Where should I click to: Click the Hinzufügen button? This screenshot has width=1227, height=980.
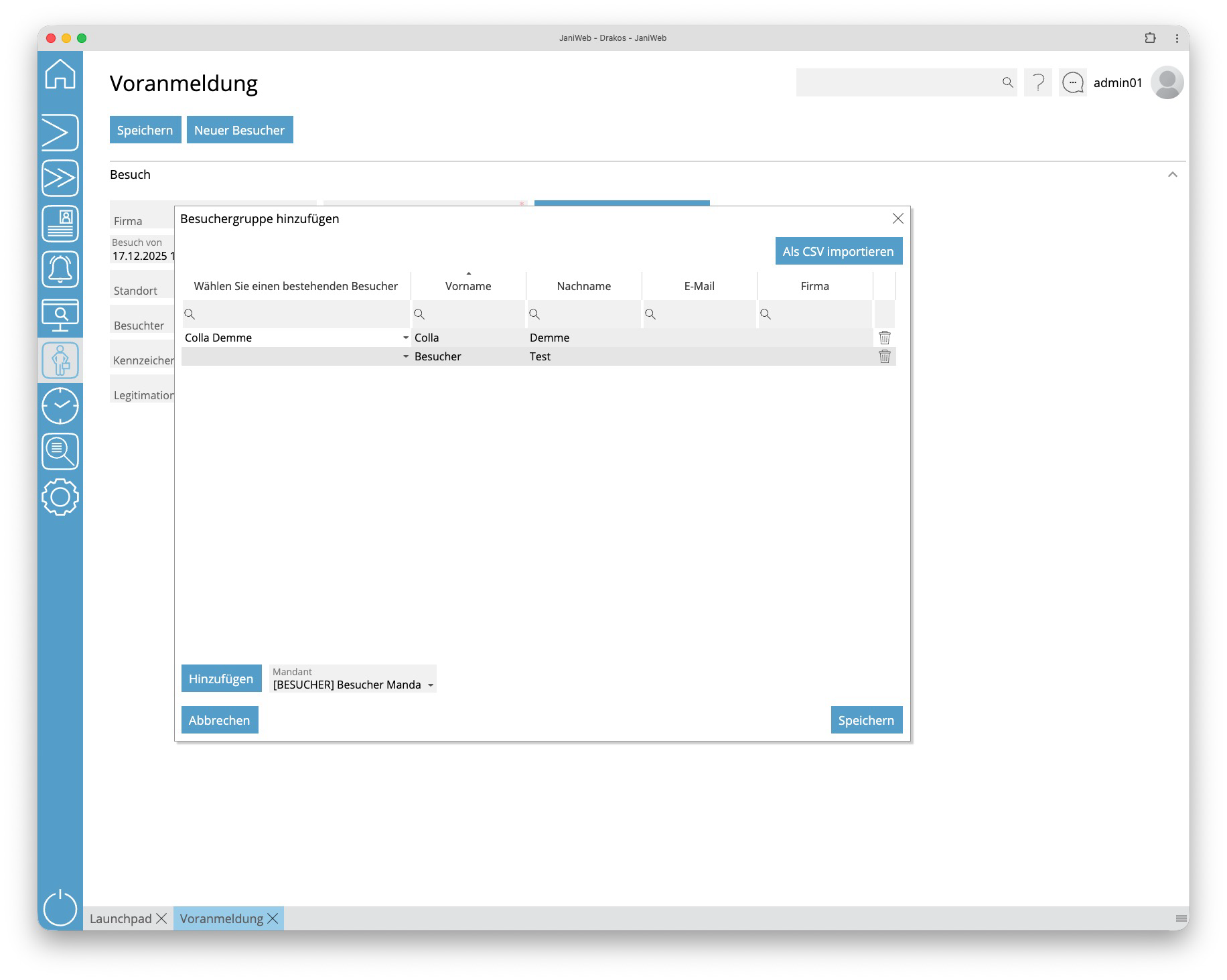click(x=221, y=679)
